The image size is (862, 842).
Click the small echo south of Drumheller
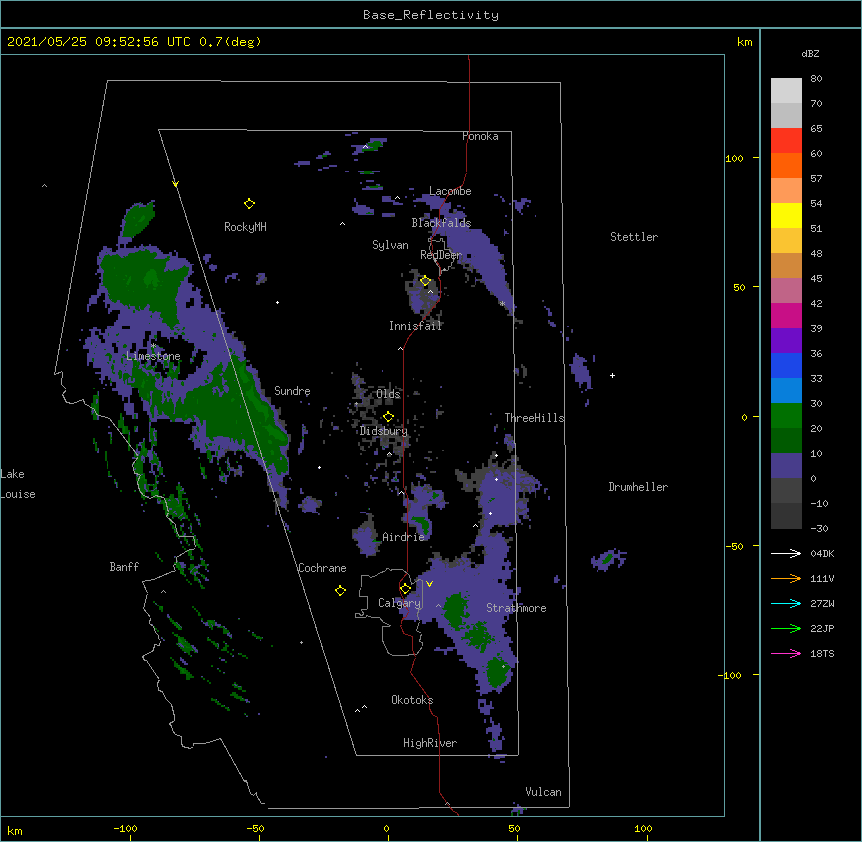pos(608,560)
